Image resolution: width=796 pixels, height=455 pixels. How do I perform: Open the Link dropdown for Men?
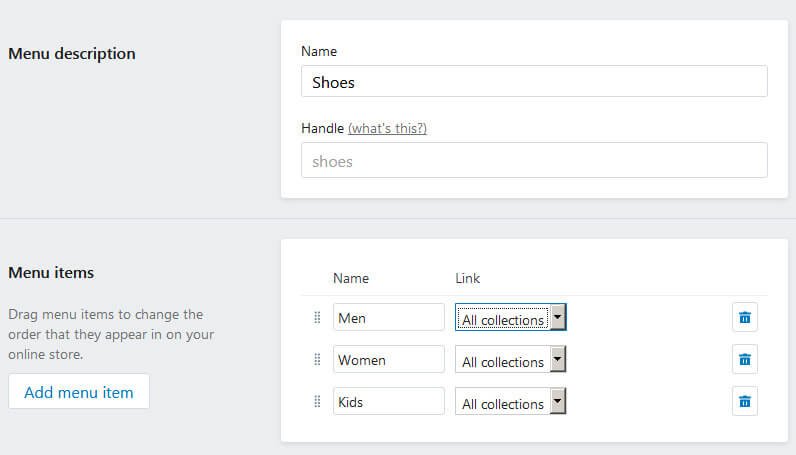(x=510, y=318)
